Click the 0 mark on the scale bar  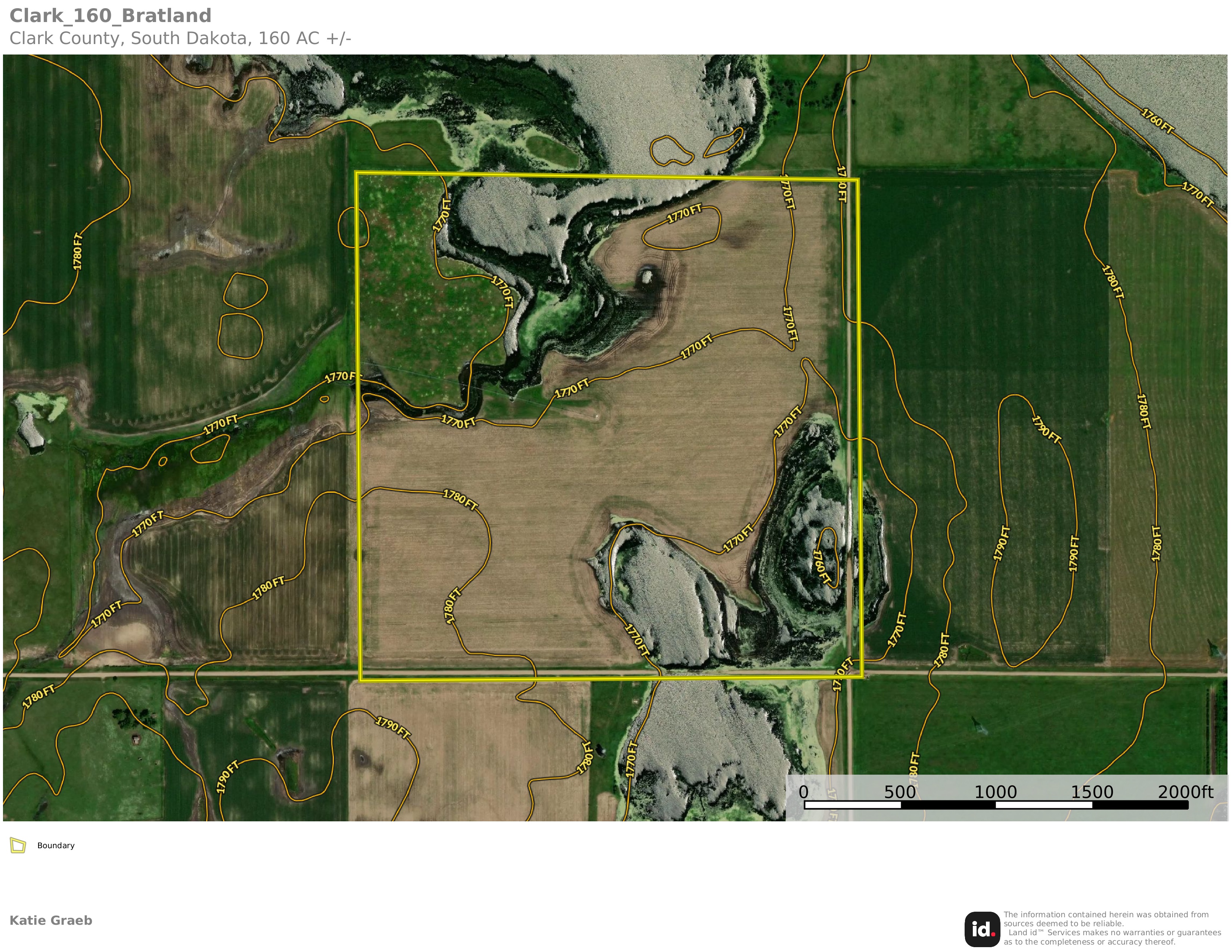coord(804,792)
